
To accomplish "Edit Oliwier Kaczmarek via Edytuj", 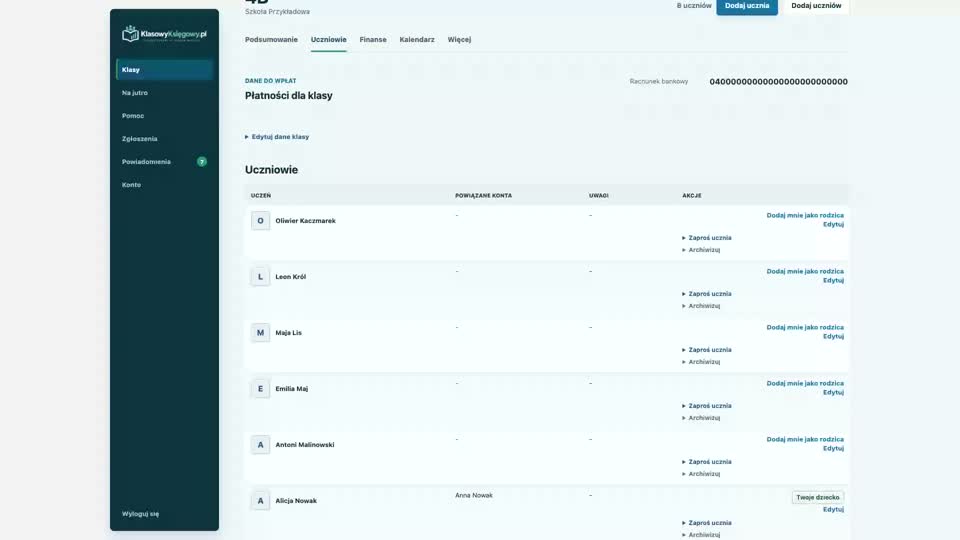I will tap(833, 225).
